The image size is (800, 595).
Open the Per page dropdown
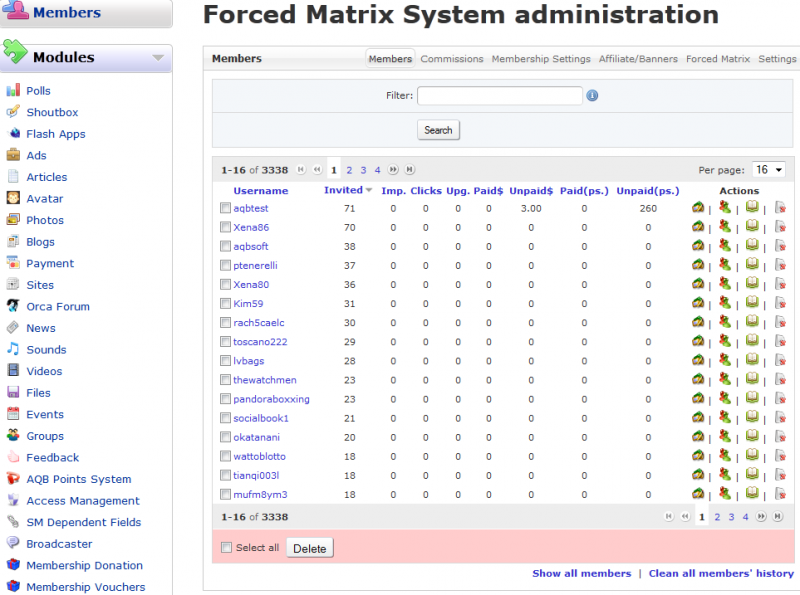[769, 170]
